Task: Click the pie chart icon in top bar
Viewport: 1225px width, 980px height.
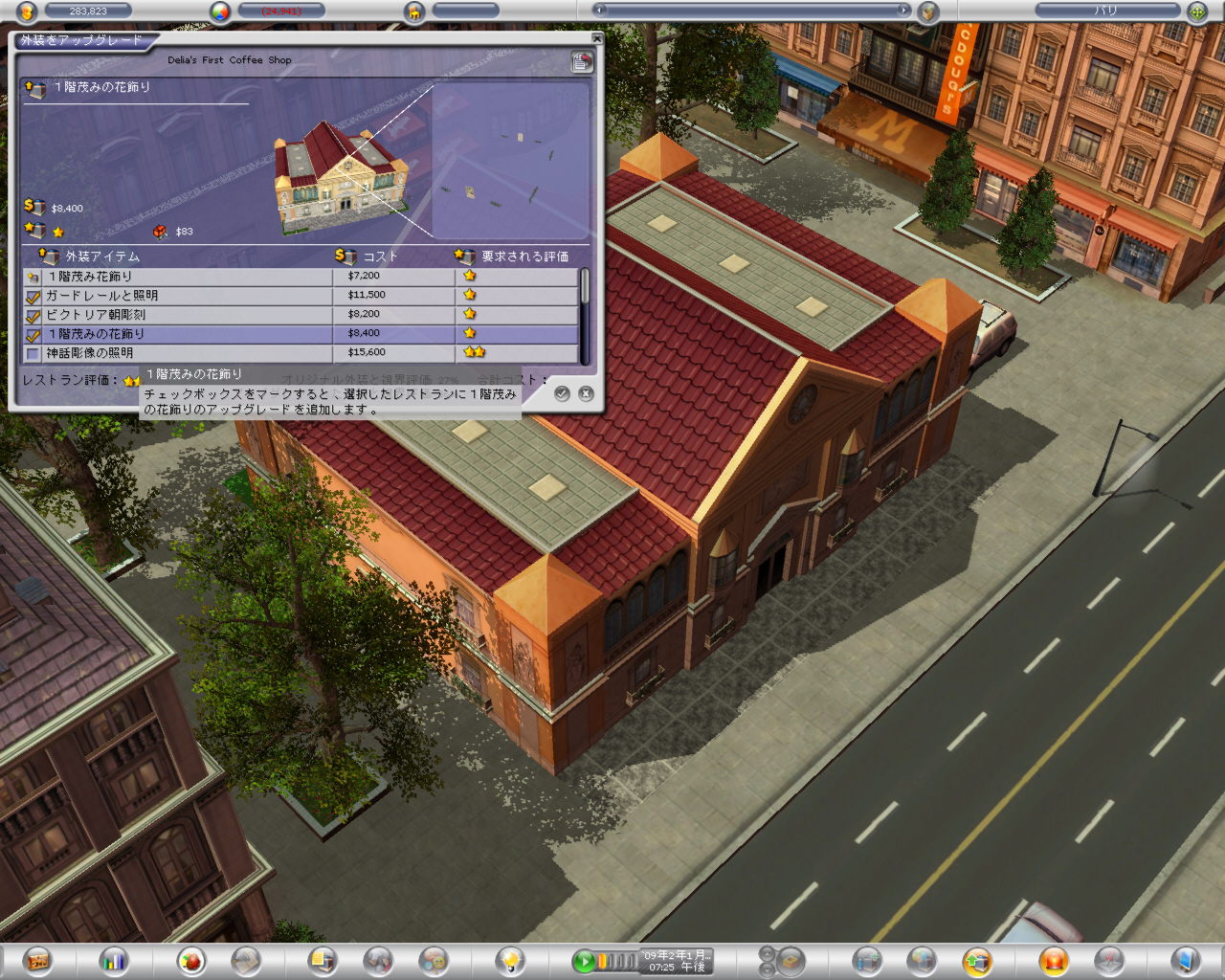Action: pyautogui.click(x=221, y=11)
